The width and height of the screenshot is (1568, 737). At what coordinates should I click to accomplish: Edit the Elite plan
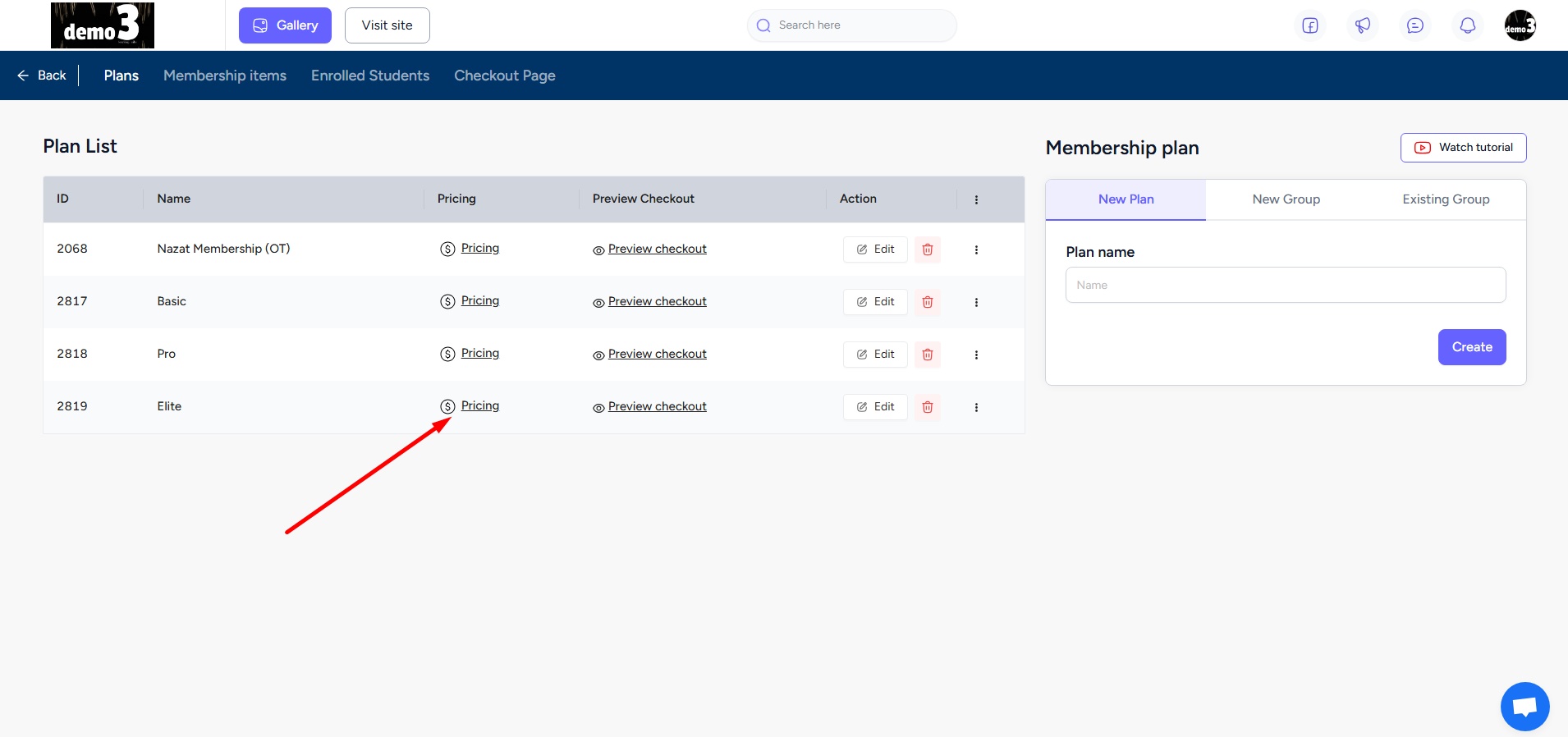tap(875, 407)
